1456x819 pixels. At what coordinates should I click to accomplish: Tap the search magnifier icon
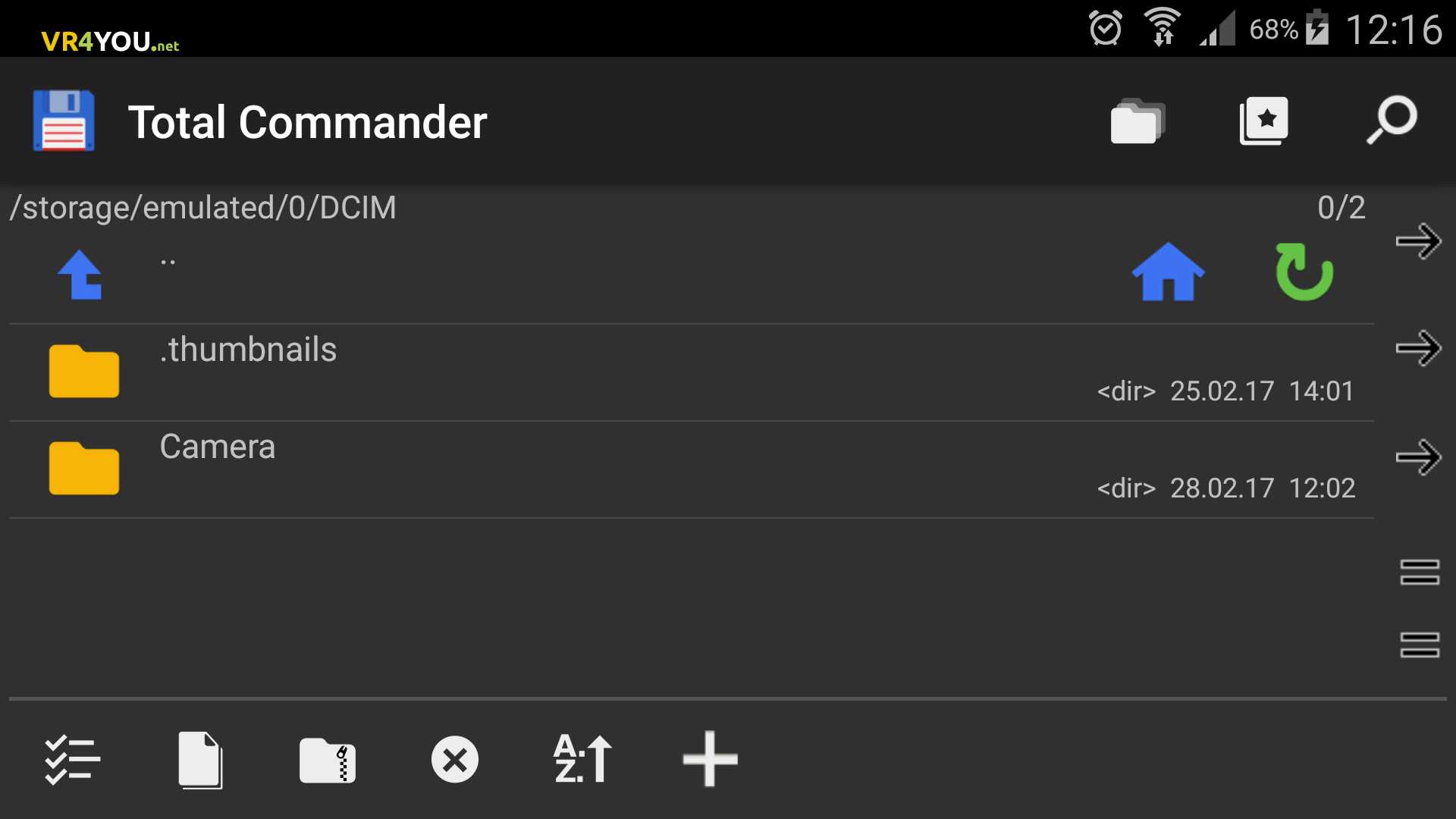[x=1392, y=120]
